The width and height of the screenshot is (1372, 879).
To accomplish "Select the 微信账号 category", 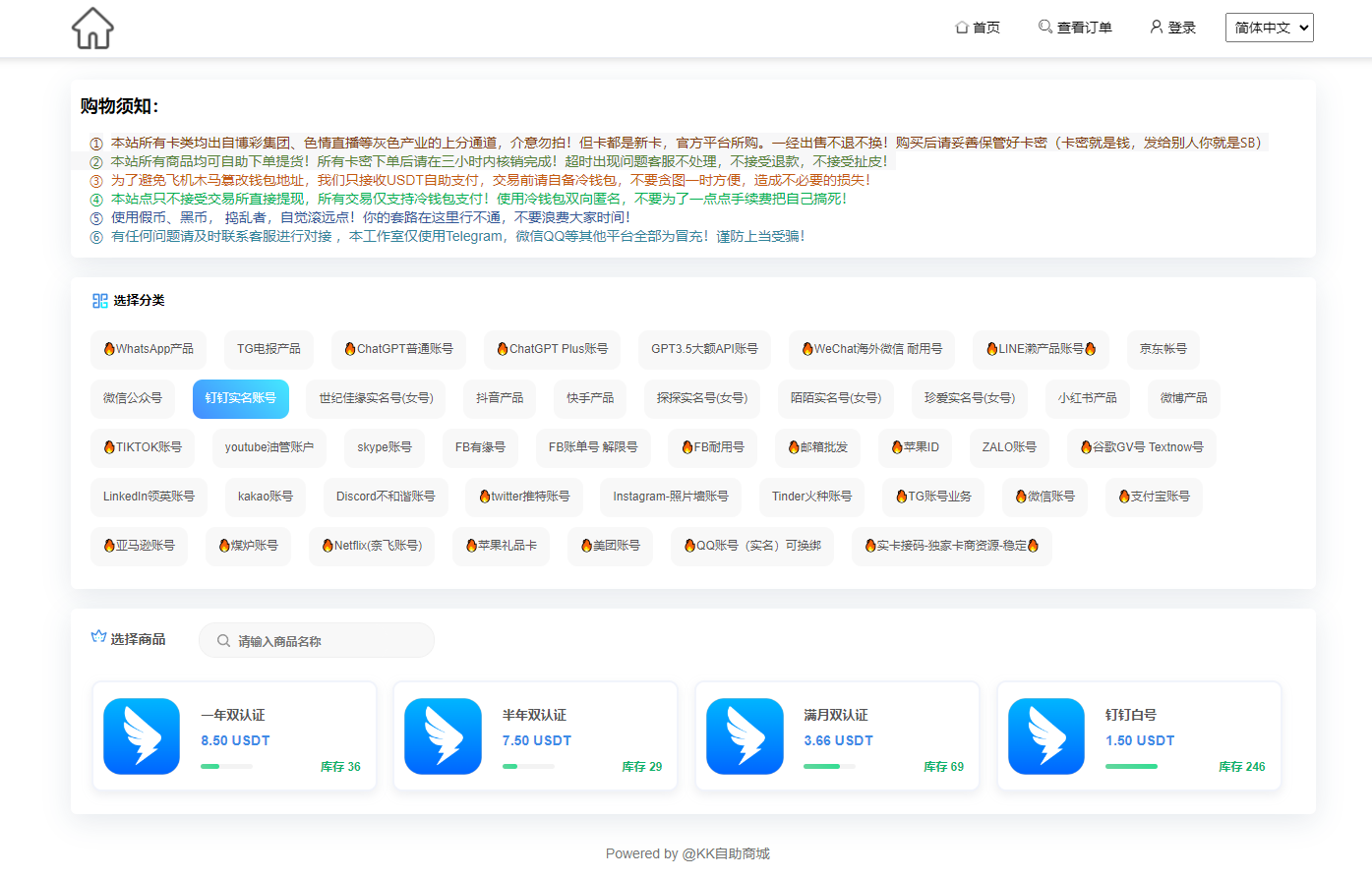I will (x=1044, y=497).
